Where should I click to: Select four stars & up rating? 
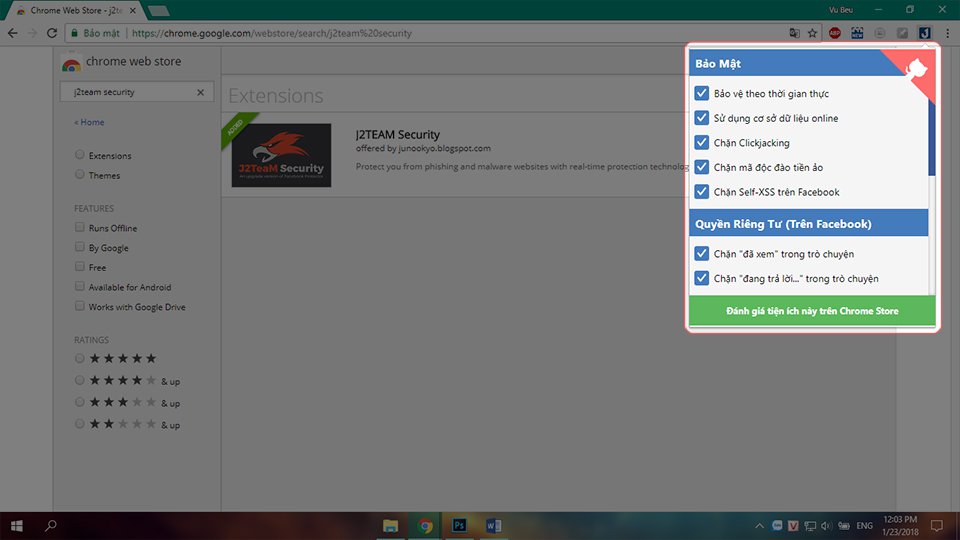[x=80, y=380]
